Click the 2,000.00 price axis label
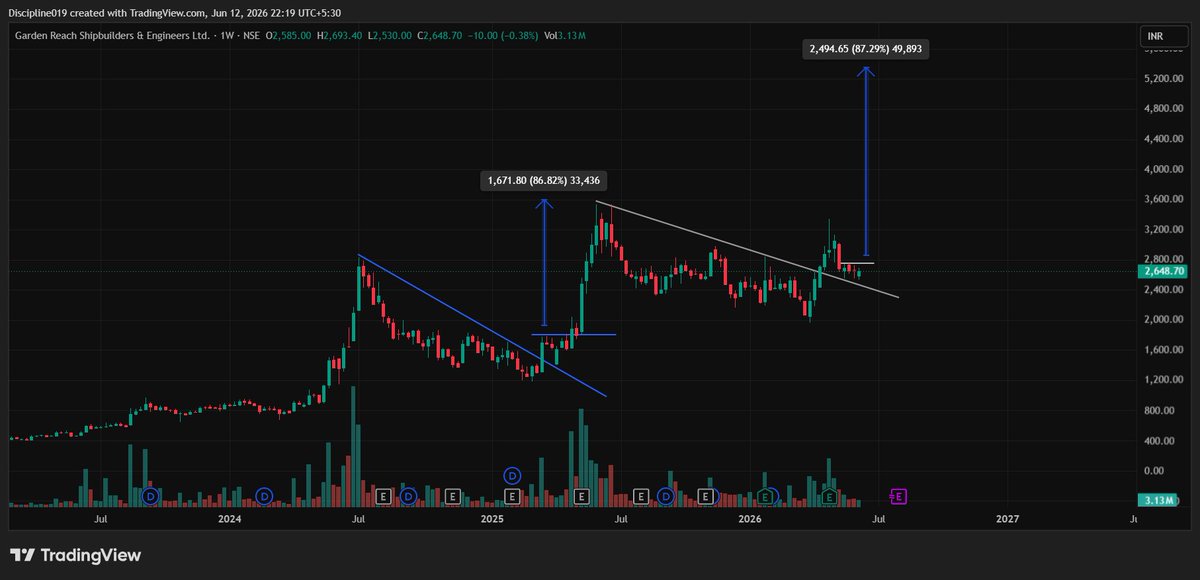The width and height of the screenshot is (1200, 580). pos(1165,320)
